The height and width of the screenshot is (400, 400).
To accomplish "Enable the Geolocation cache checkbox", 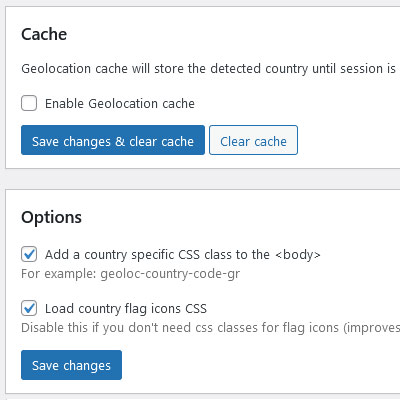I will coord(29,103).
